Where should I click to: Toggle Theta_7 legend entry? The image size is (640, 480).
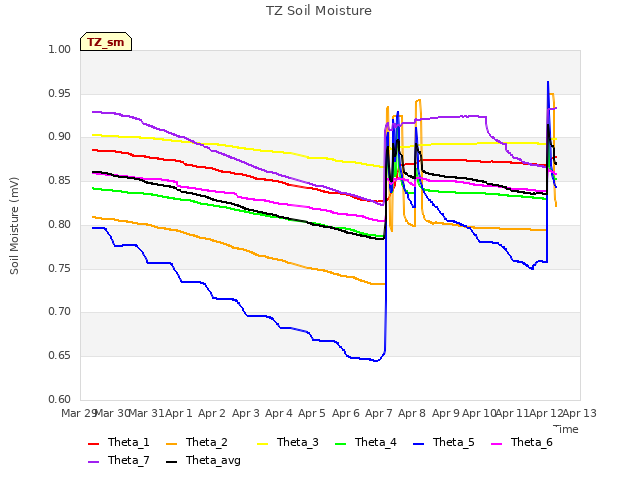tap(119, 460)
